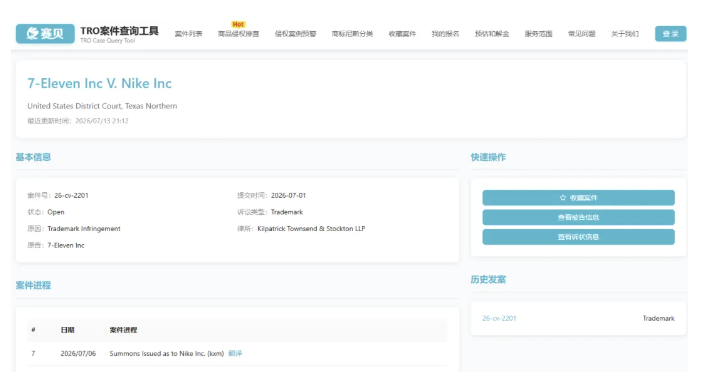Go to 侵权案例预警 in the navigation
The image size is (708, 385).
(295, 34)
